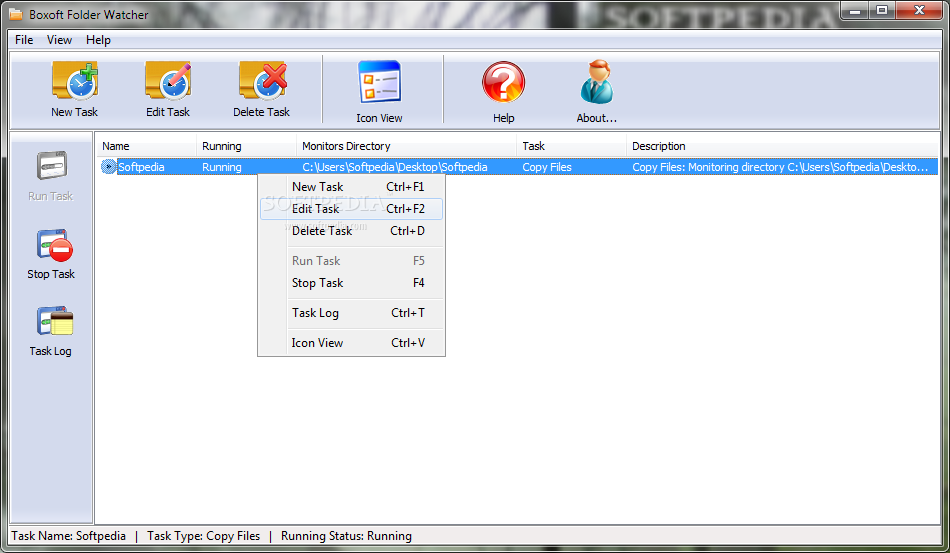This screenshot has height=553, width=950.
Task: Choose Delete Task in context menu
Action: (x=351, y=231)
